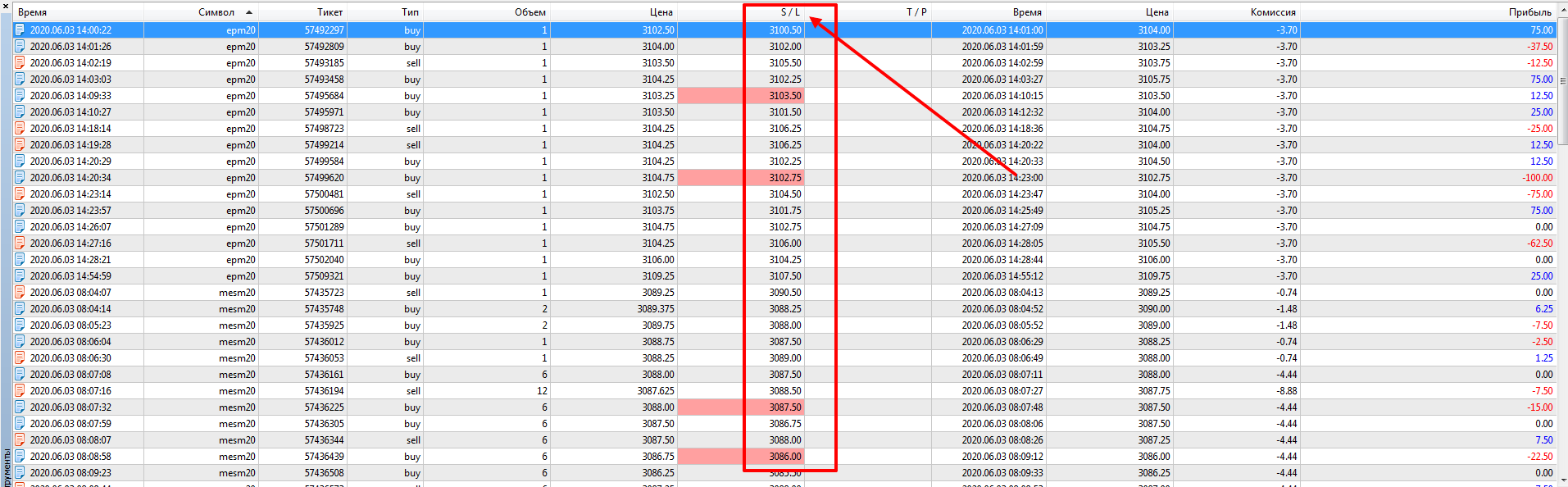Select the open time 2020.06.03 14:01:26
Image resolution: width=1568 pixels, height=487 pixels.
tap(70, 47)
